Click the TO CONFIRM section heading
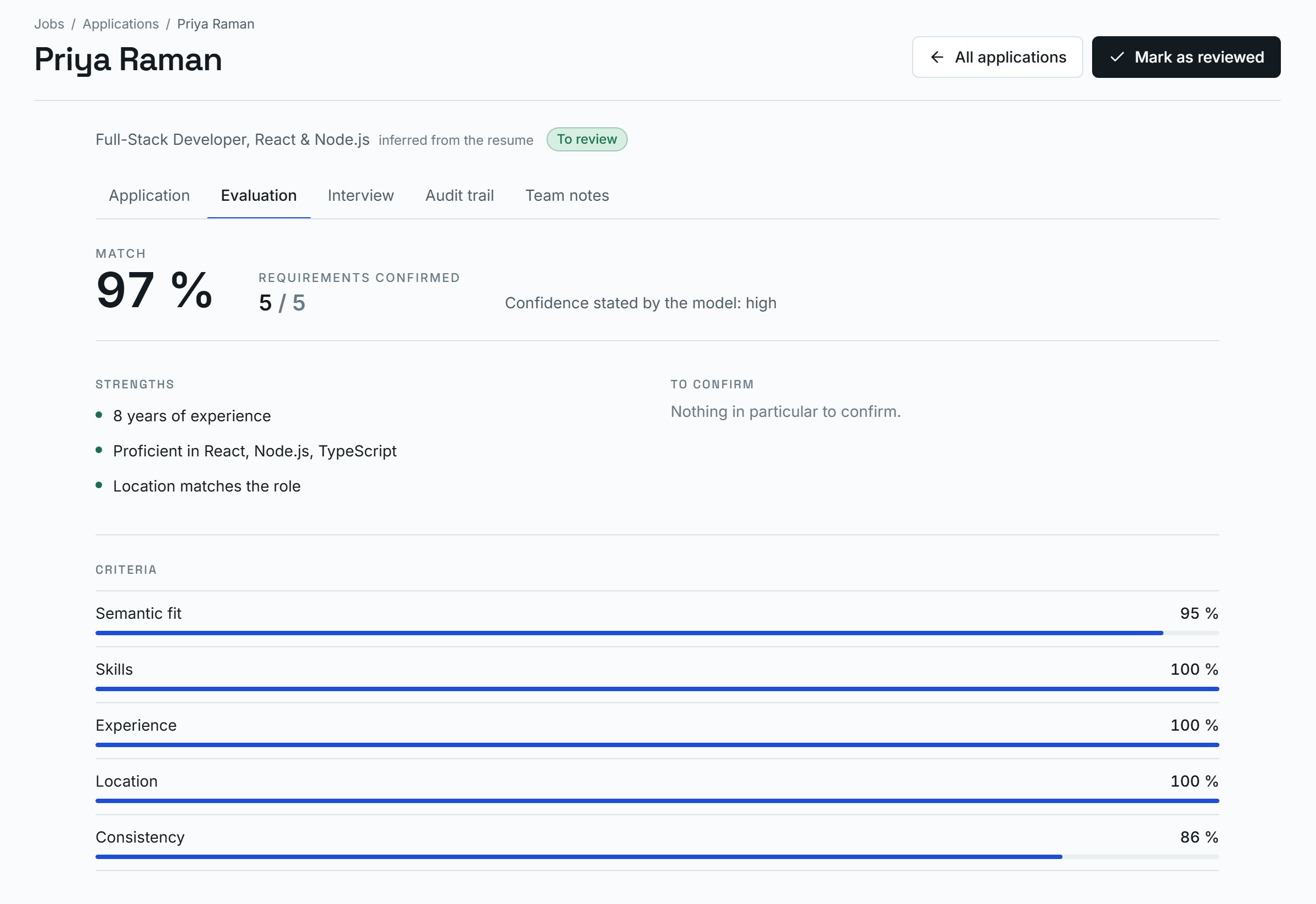Image resolution: width=1316 pixels, height=904 pixels. [712, 385]
